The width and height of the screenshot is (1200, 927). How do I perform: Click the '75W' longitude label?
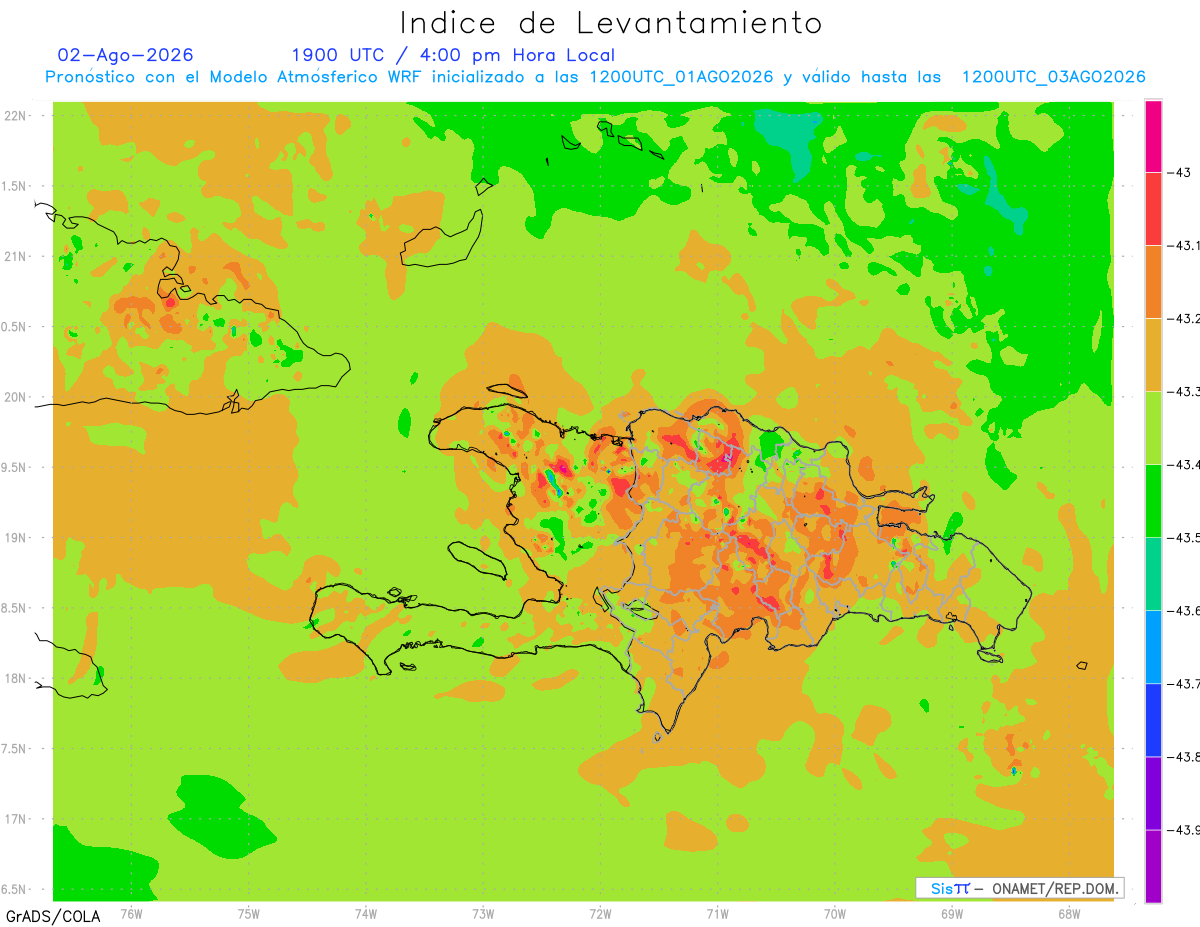(x=249, y=913)
